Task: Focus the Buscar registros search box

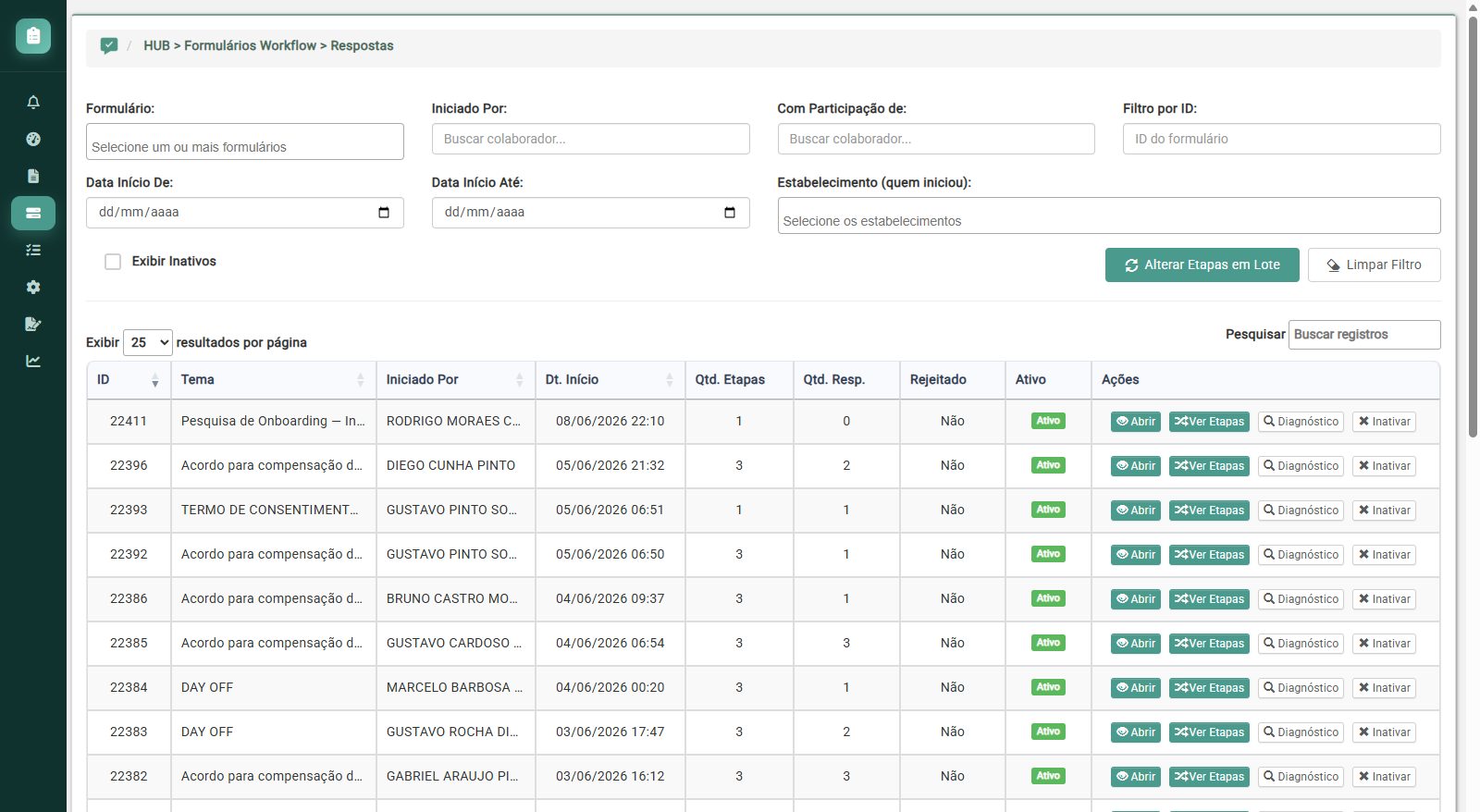Action: point(1364,335)
